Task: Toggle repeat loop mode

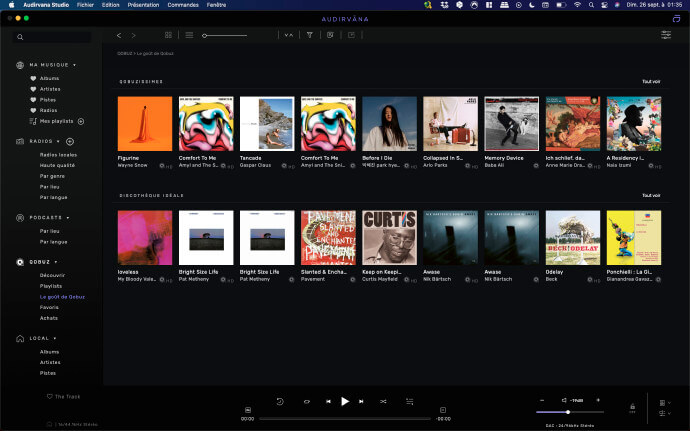Action: [x=307, y=402]
